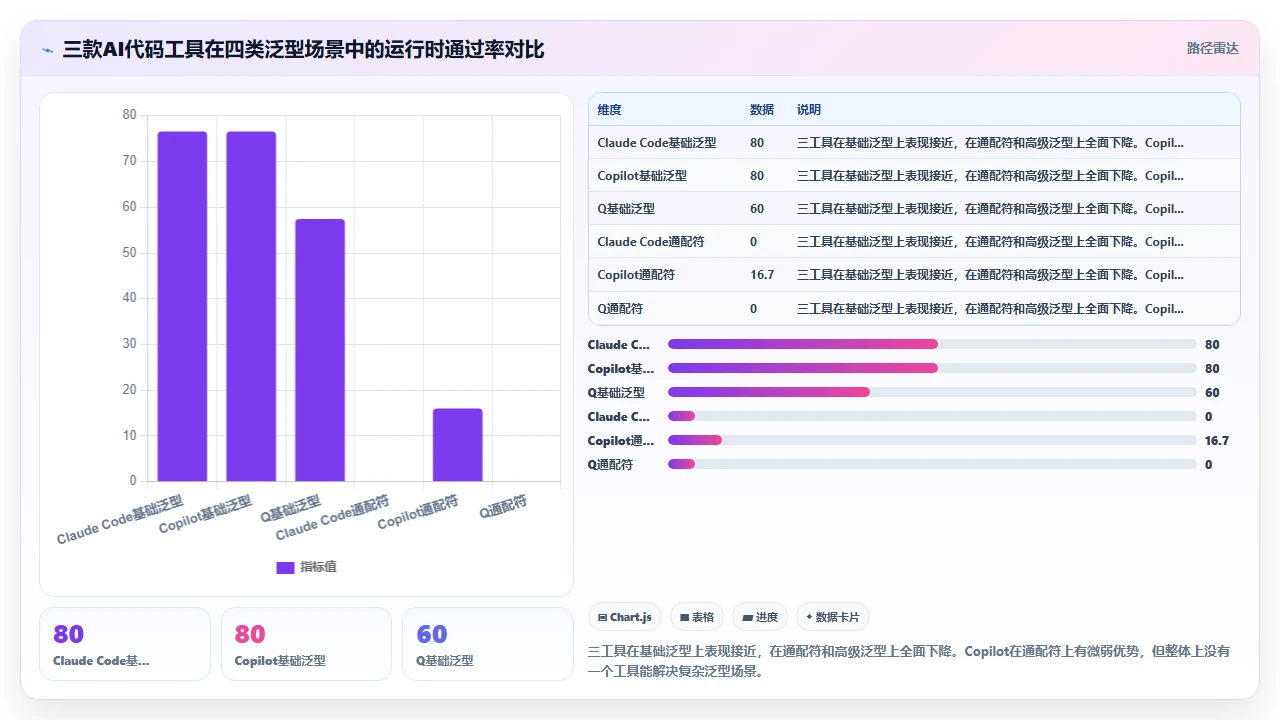Click the 16.7 progress value
This screenshot has width=1280, height=720.
[1217, 440]
